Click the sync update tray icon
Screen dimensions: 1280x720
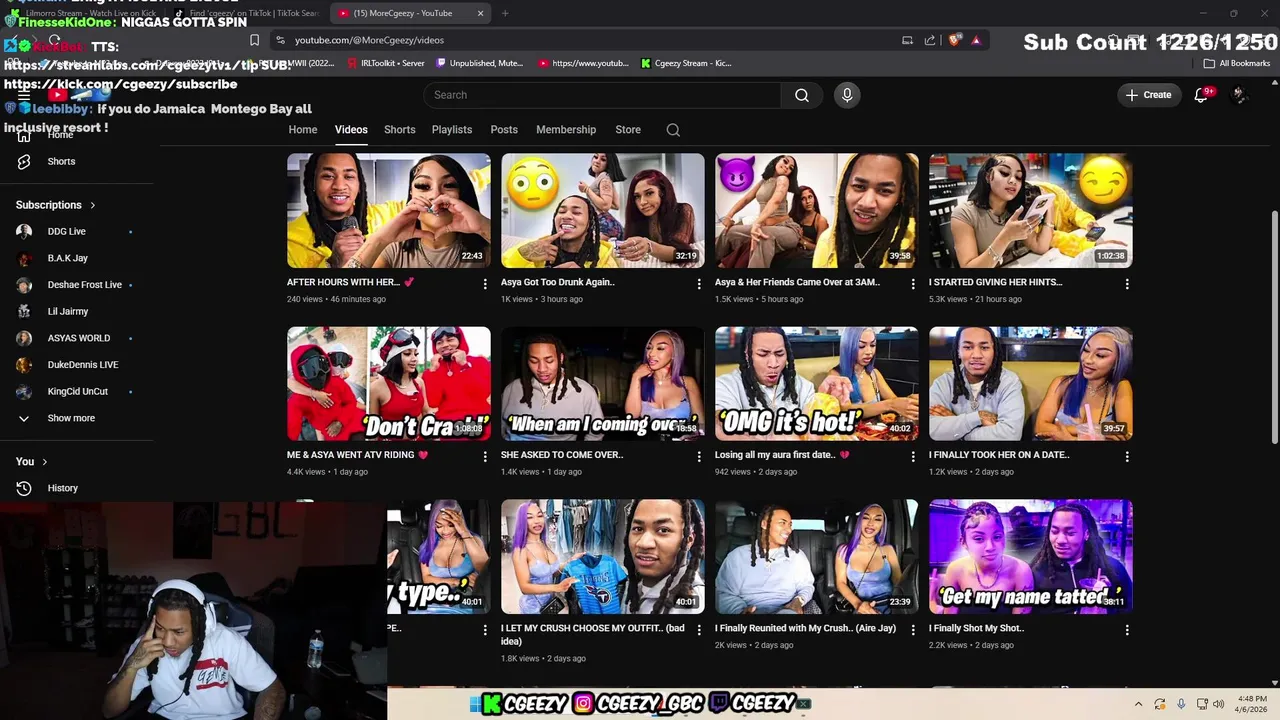coord(1160,704)
